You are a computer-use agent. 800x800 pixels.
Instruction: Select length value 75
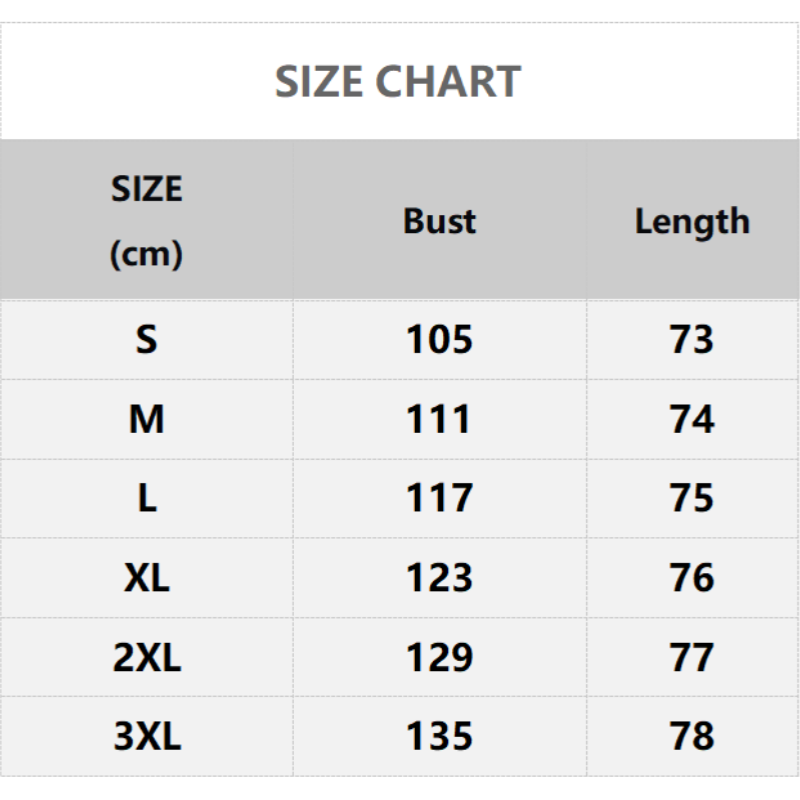692,498
